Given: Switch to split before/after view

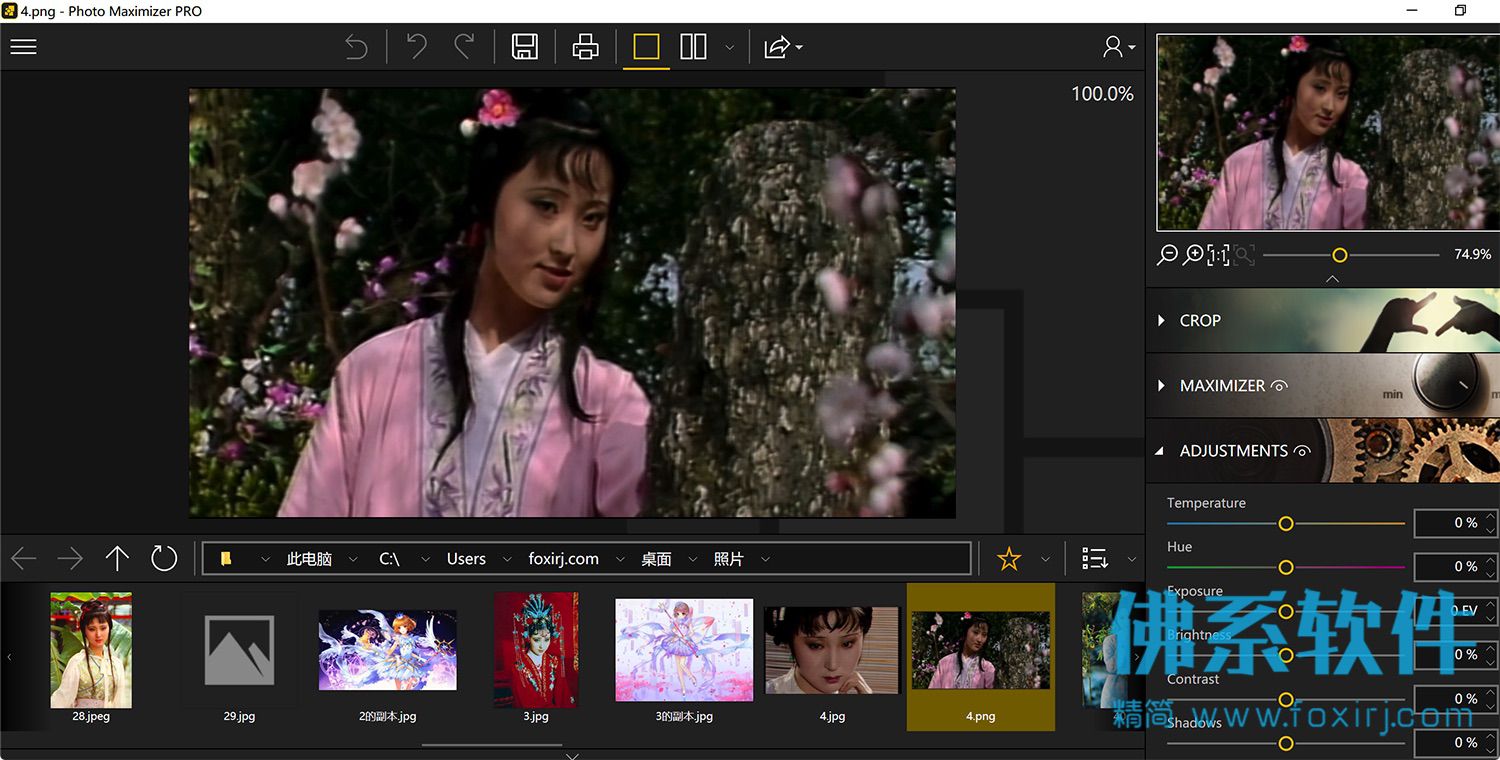Looking at the screenshot, I should (x=693, y=47).
